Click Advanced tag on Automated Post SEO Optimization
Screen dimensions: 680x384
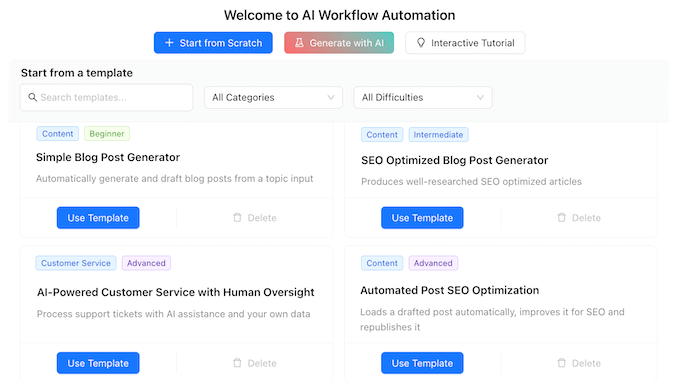(433, 263)
